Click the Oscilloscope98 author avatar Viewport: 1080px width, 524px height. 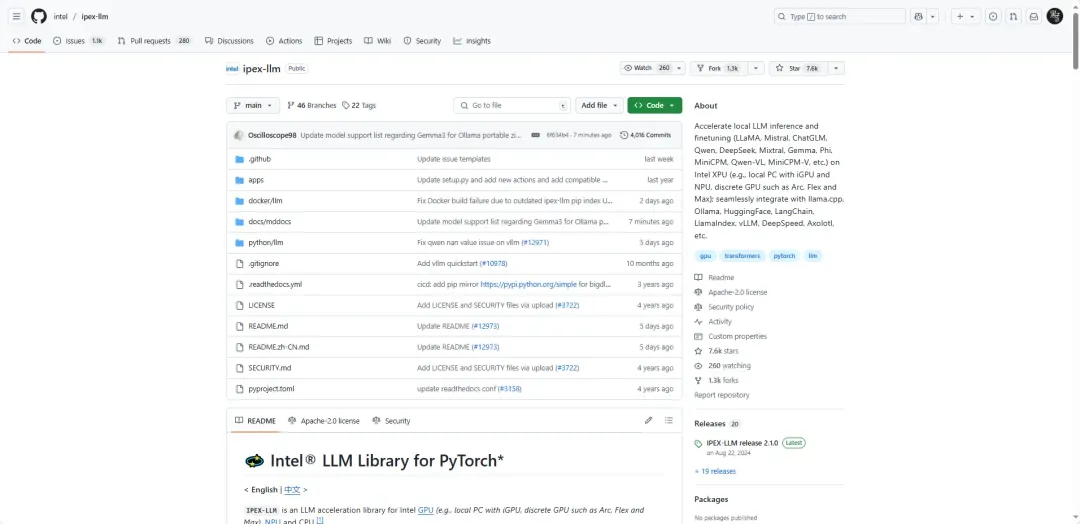tap(239, 135)
